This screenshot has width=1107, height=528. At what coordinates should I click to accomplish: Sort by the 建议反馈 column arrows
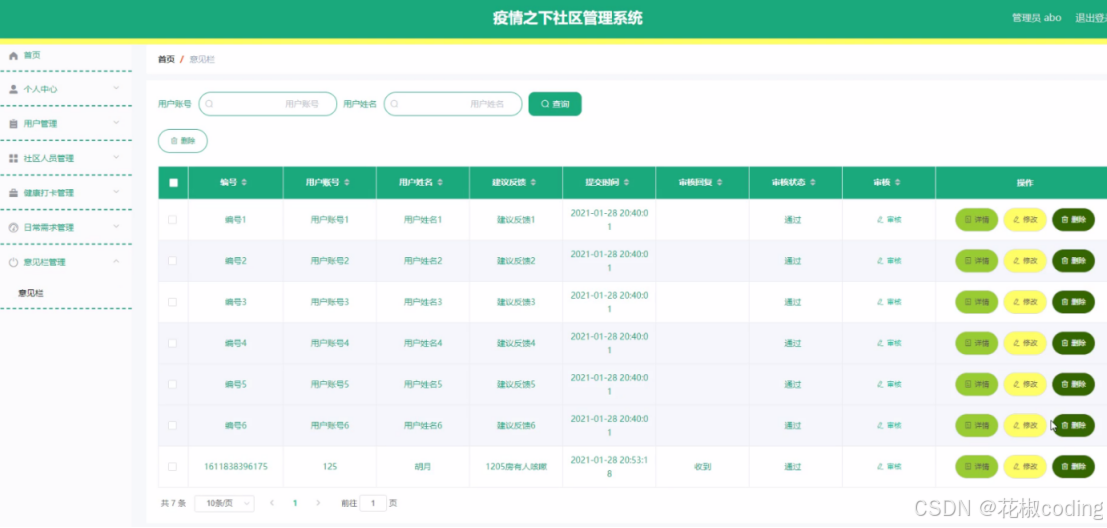point(533,182)
